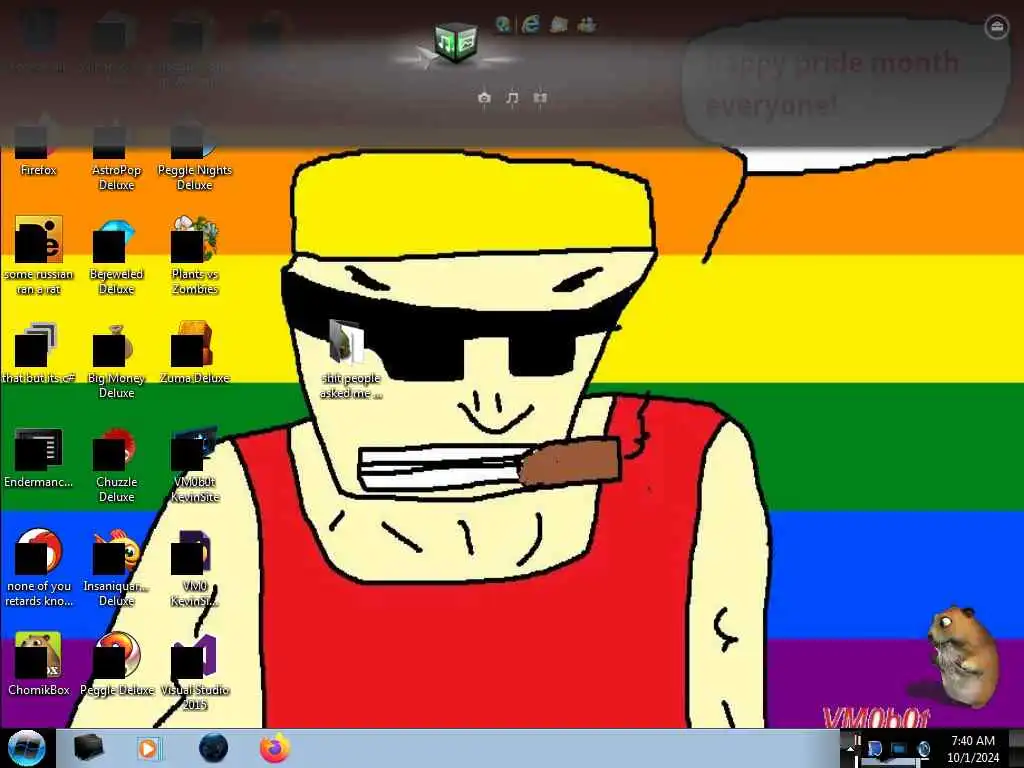Image resolution: width=1024 pixels, height=768 pixels.
Task: Launch Chuzzle Deluxe from desktop
Action: pos(116,465)
